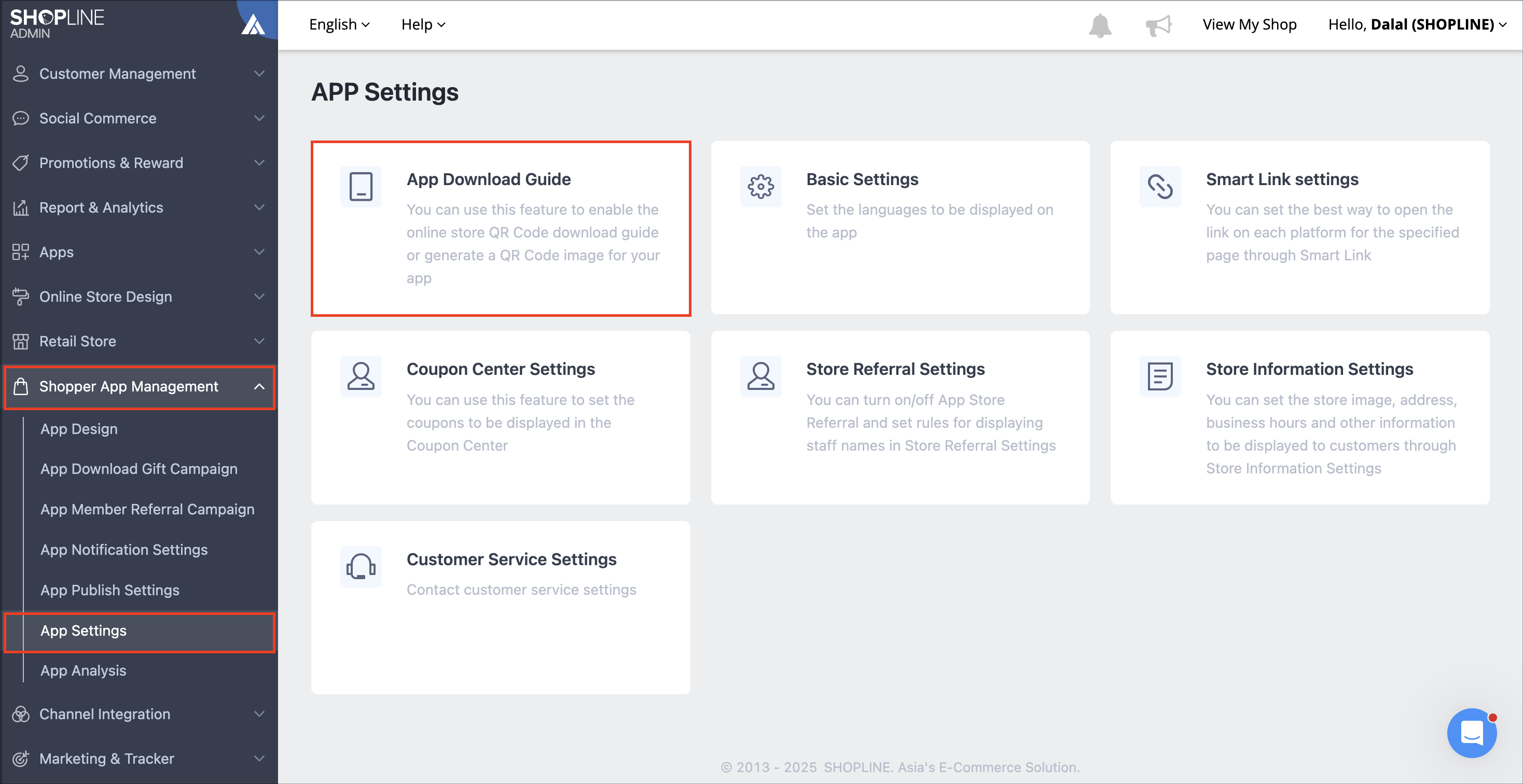This screenshot has width=1523, height=784.
Task: Click the SHOPLINE Admin logo
Action: pos(57,24)
